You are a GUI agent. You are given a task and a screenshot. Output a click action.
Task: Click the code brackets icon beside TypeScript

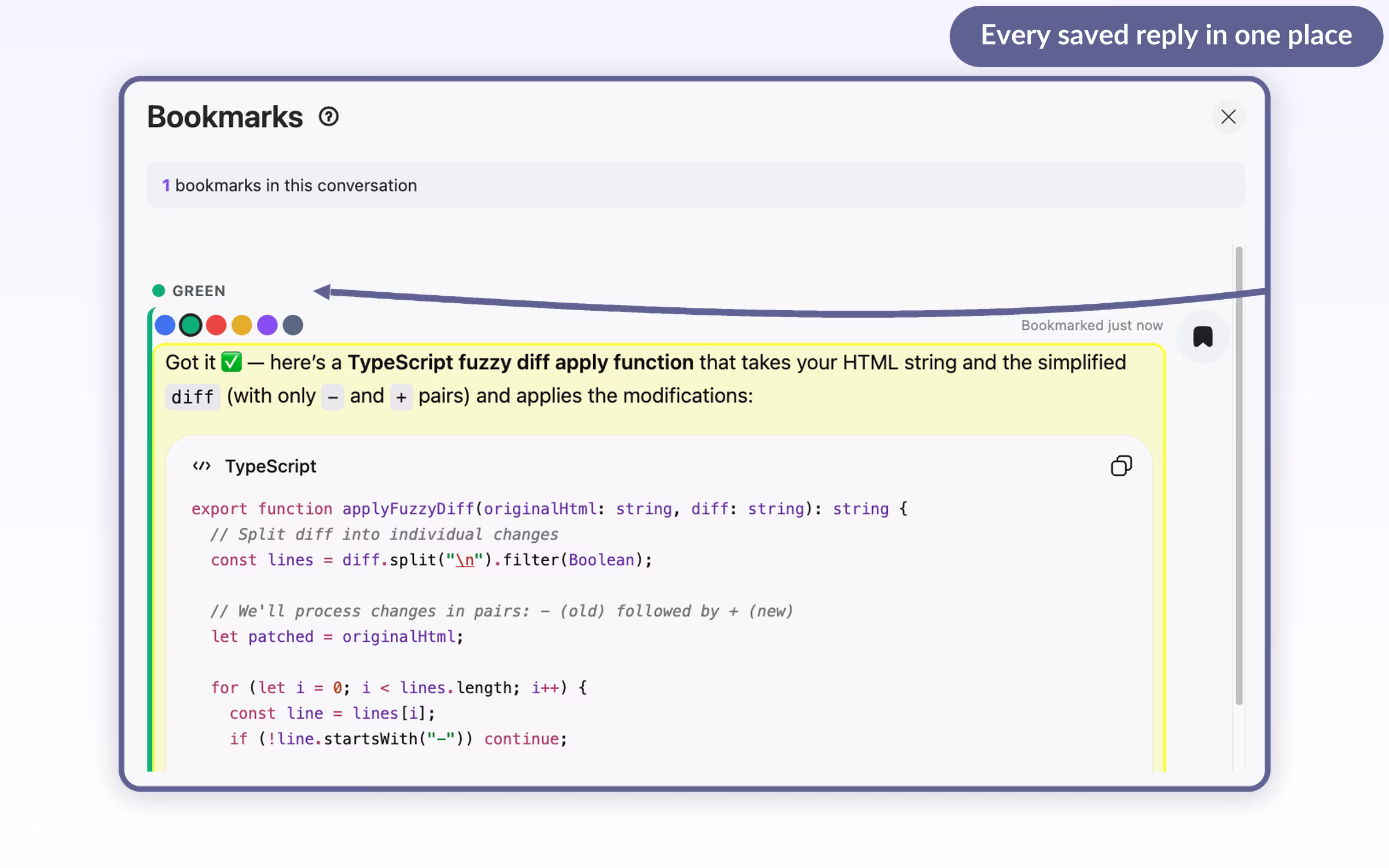tap(201, 466)
